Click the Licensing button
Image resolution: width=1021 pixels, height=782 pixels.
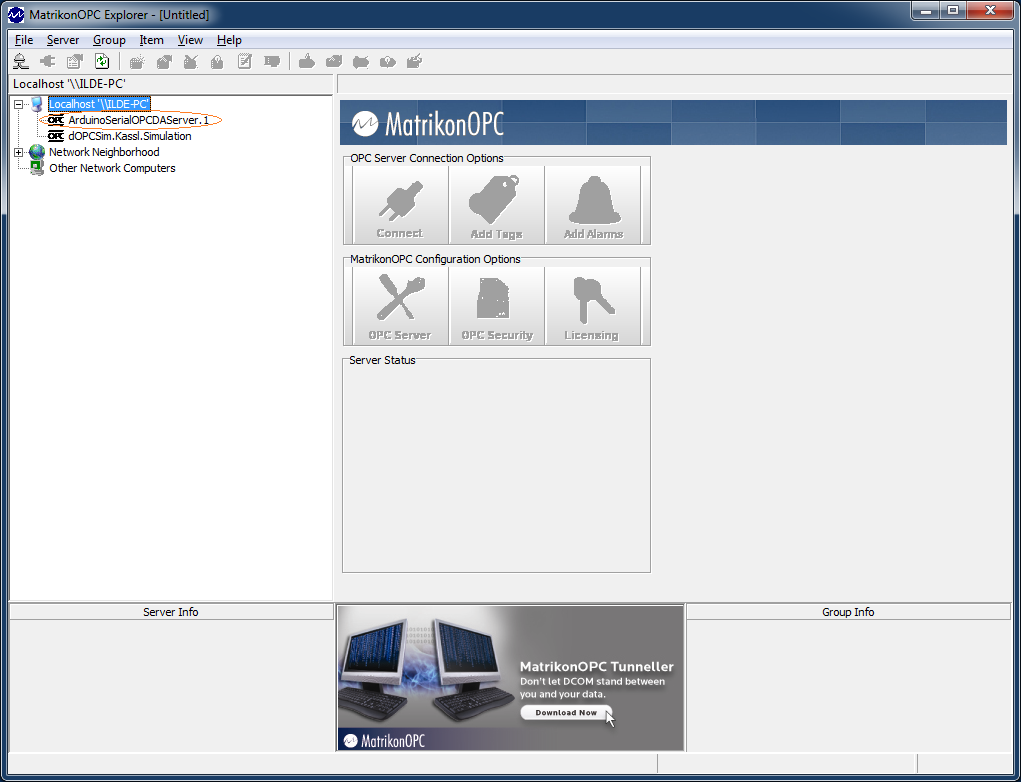[593, 306]
